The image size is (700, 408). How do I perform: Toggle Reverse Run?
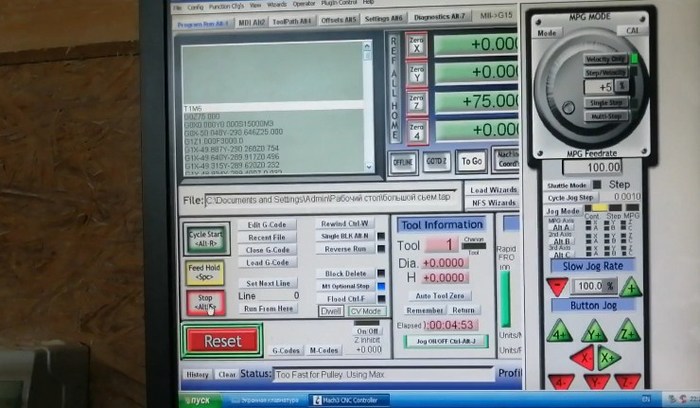345,249
